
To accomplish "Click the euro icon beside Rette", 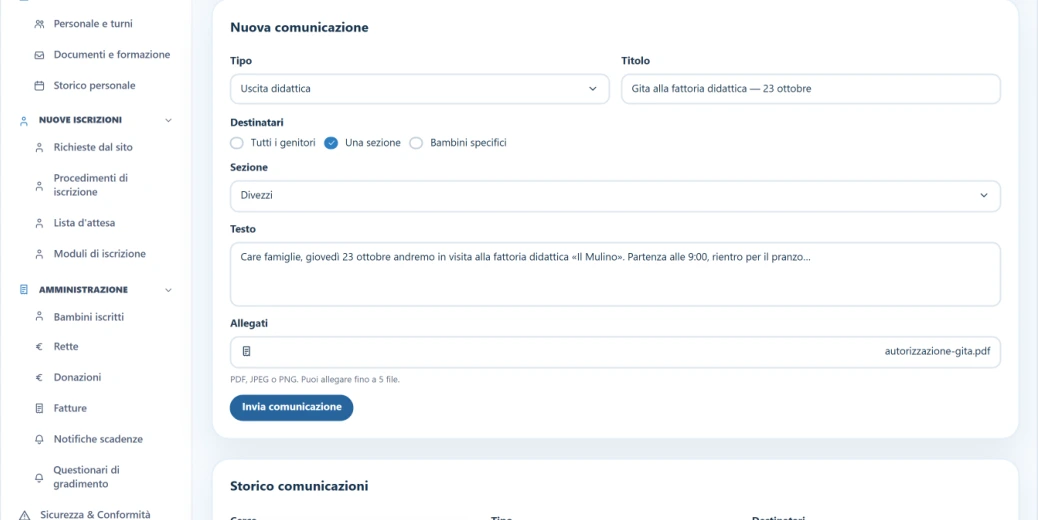I will click(39, 347).
